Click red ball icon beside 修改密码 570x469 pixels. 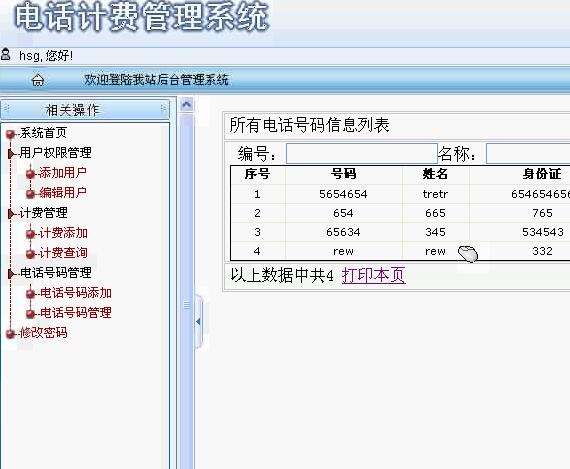pos(10,334)
